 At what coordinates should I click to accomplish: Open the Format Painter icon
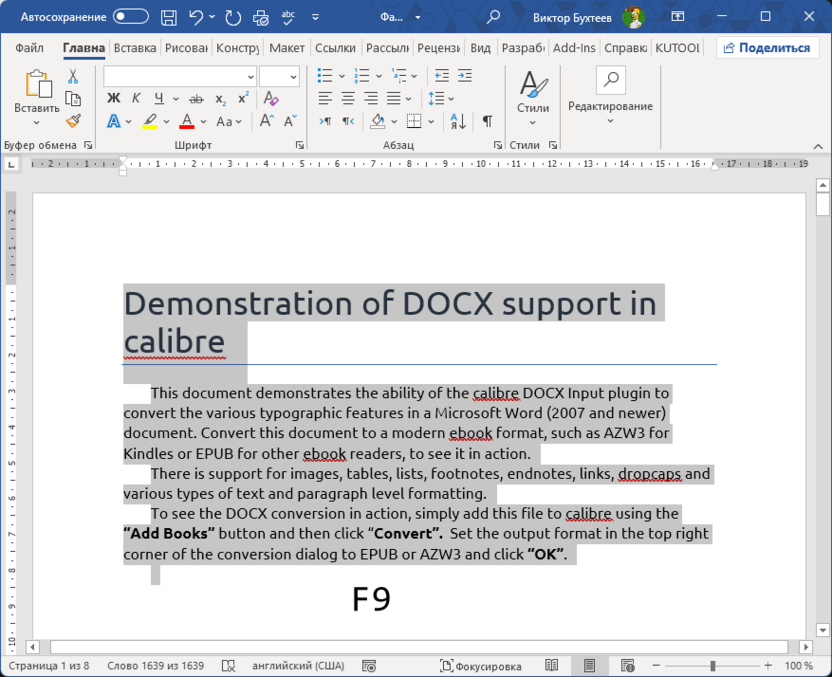tap(72, 120)
